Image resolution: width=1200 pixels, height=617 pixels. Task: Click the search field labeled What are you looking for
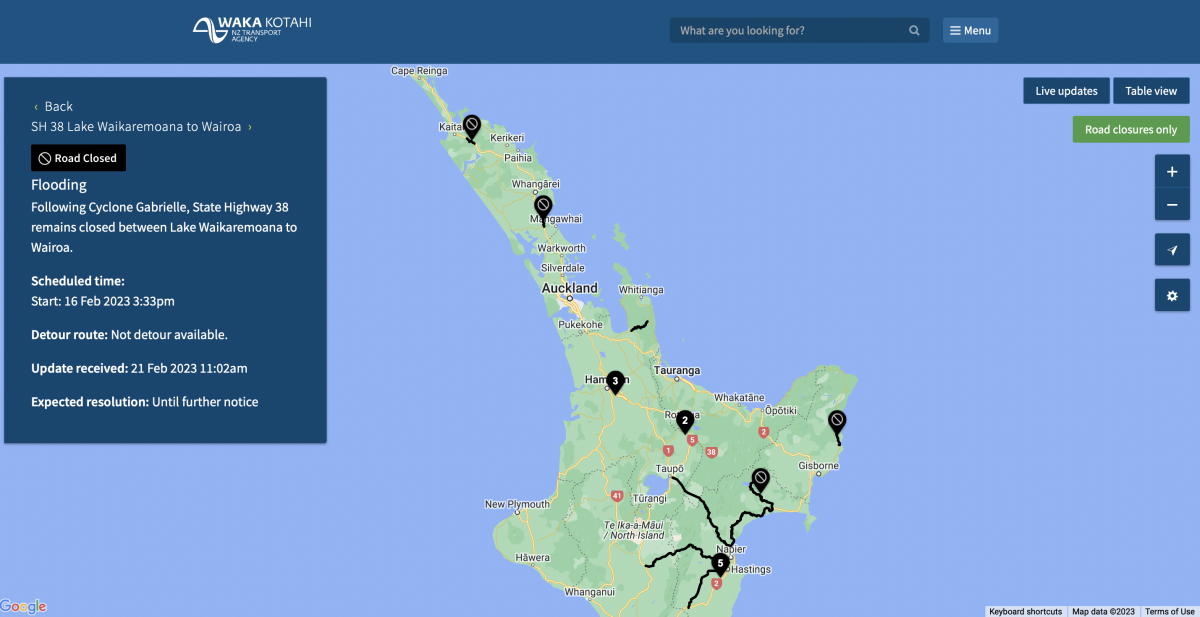780,30
